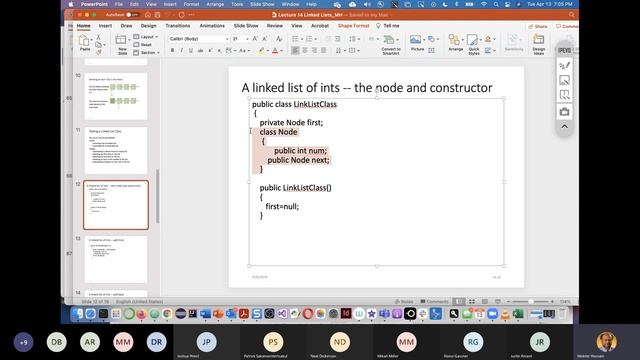Open the Format menu in menu bar

(x=191, y=4)
